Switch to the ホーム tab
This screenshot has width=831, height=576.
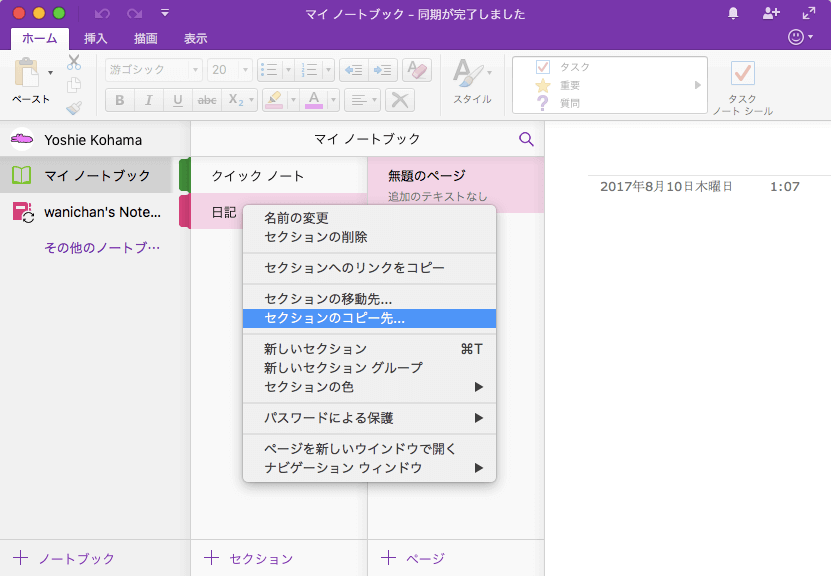[40, 38]
